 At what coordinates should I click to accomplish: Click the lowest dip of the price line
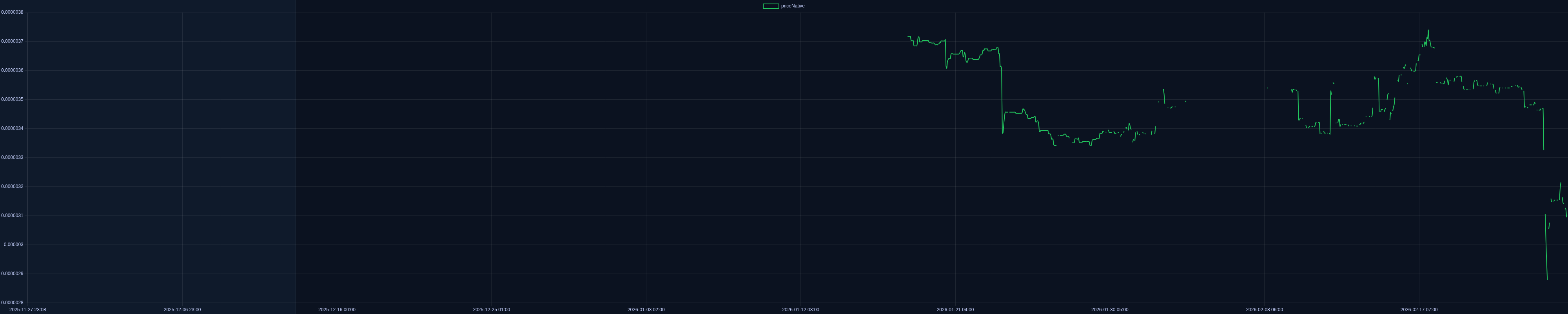point(1547,280)
